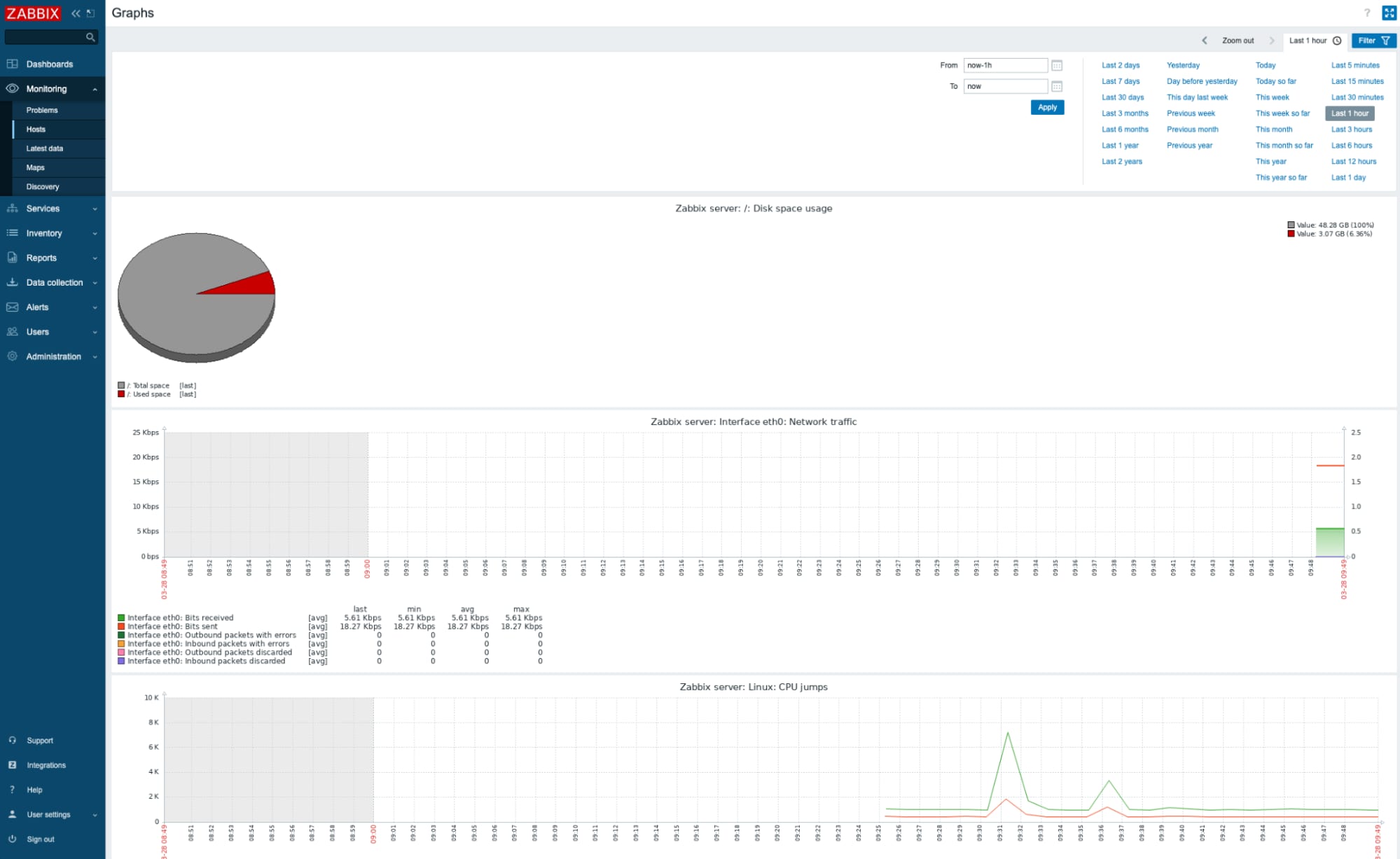Open Alerts using the envelope icon
Image resolution: width=1400 pixels, height=859 pixels.
point(12,307)
